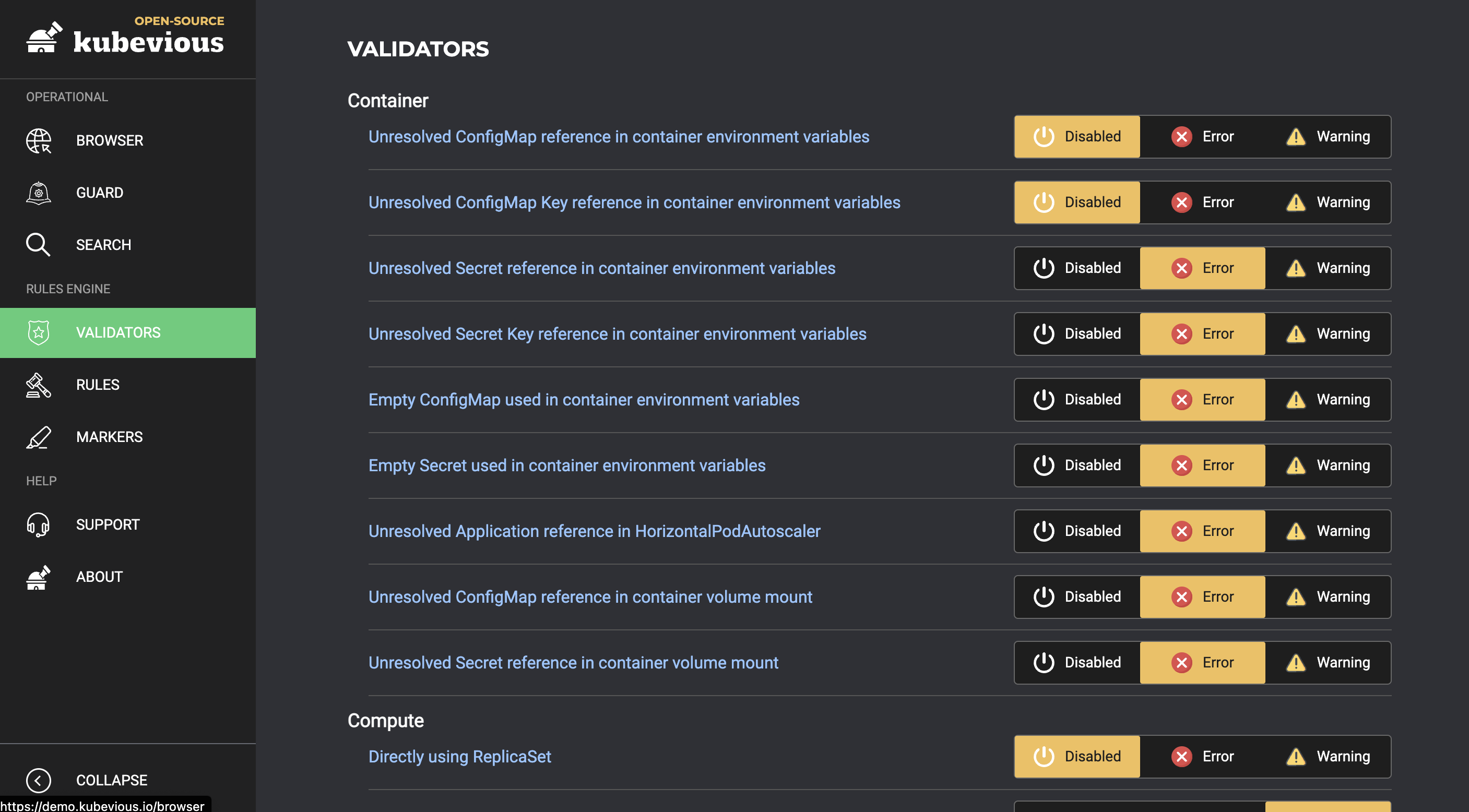This screenshot has width=1469, height=812.
Task: Disable Unresolved Secret reference env variables validator
Action: click(1077, 268)
